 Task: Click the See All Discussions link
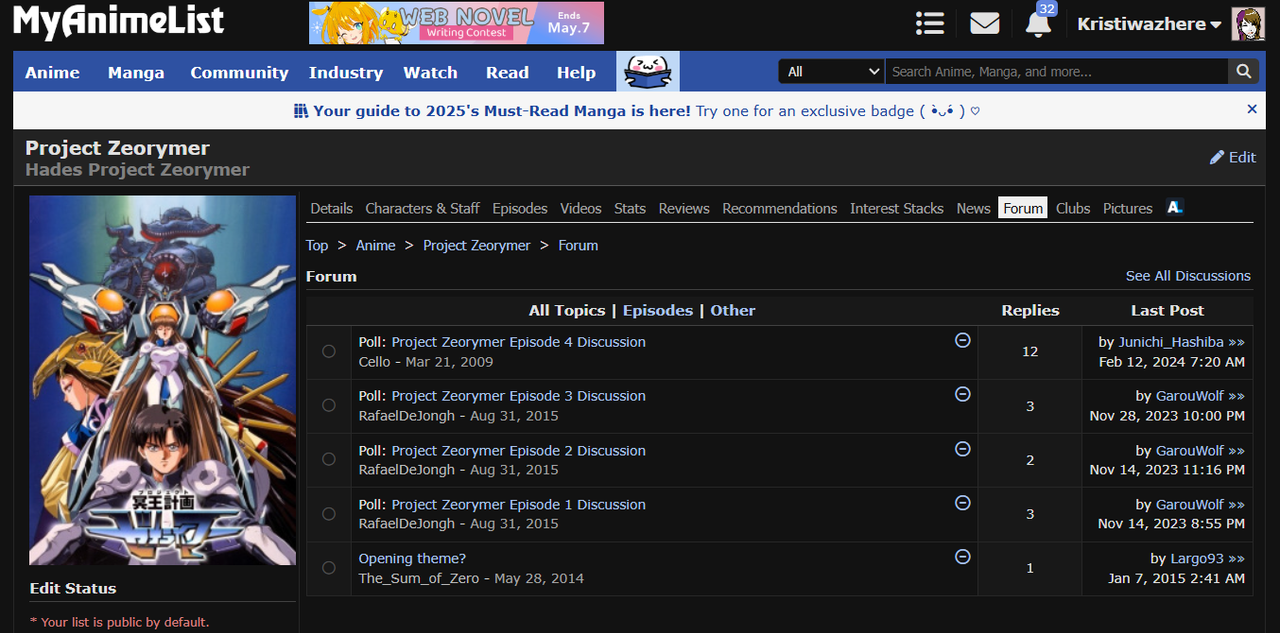point(1188,276)
